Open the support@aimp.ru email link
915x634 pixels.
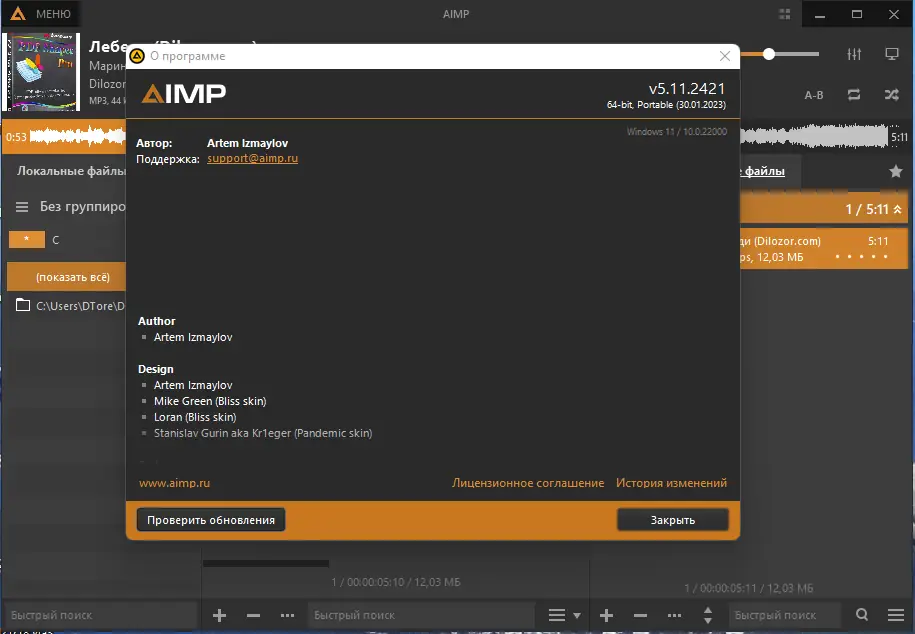pyautogui.click(x=253, y=158)
